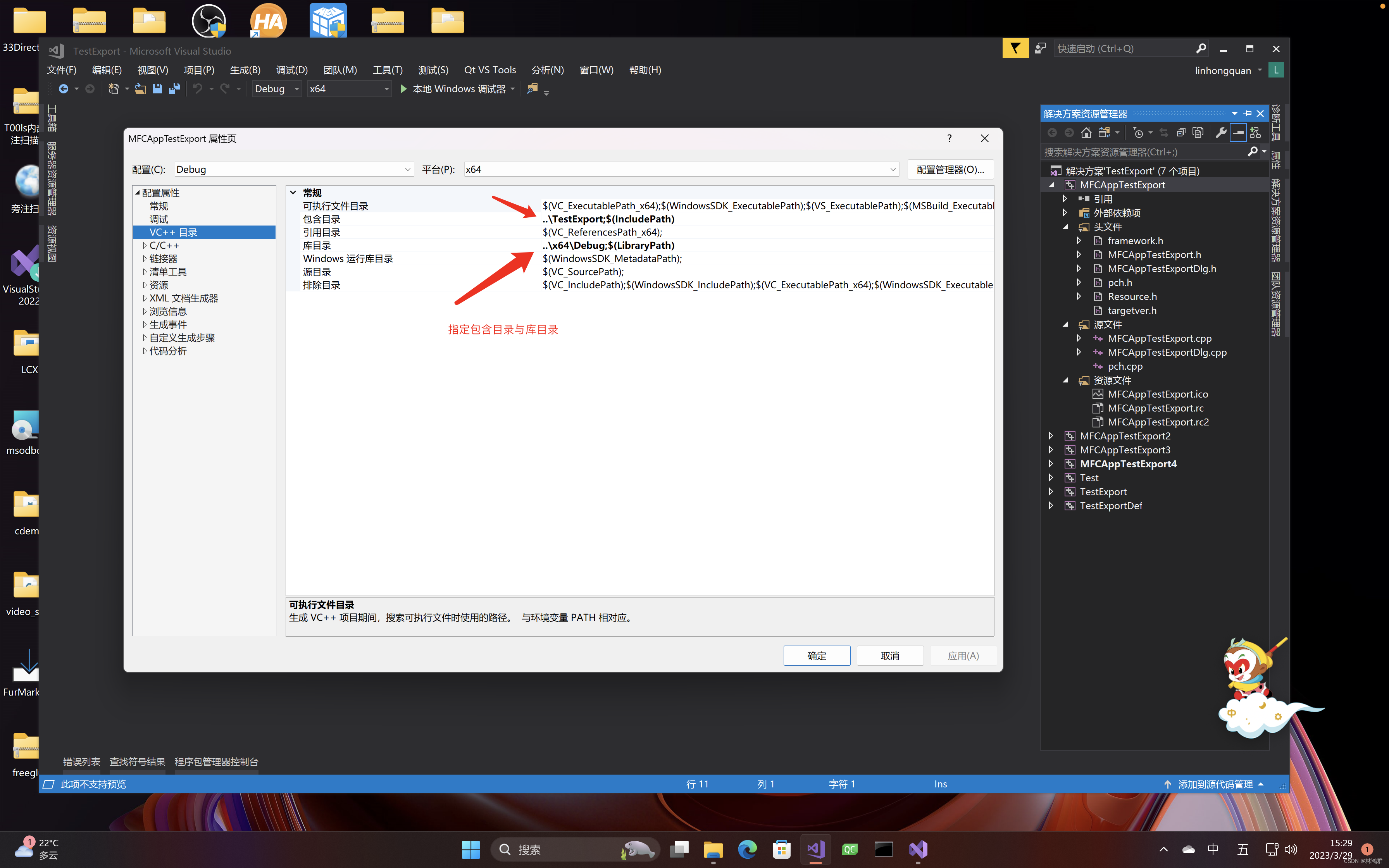1389x868 pixels.
Task: Click the view class diagram icon
Action: click(x=1255, y=133)
